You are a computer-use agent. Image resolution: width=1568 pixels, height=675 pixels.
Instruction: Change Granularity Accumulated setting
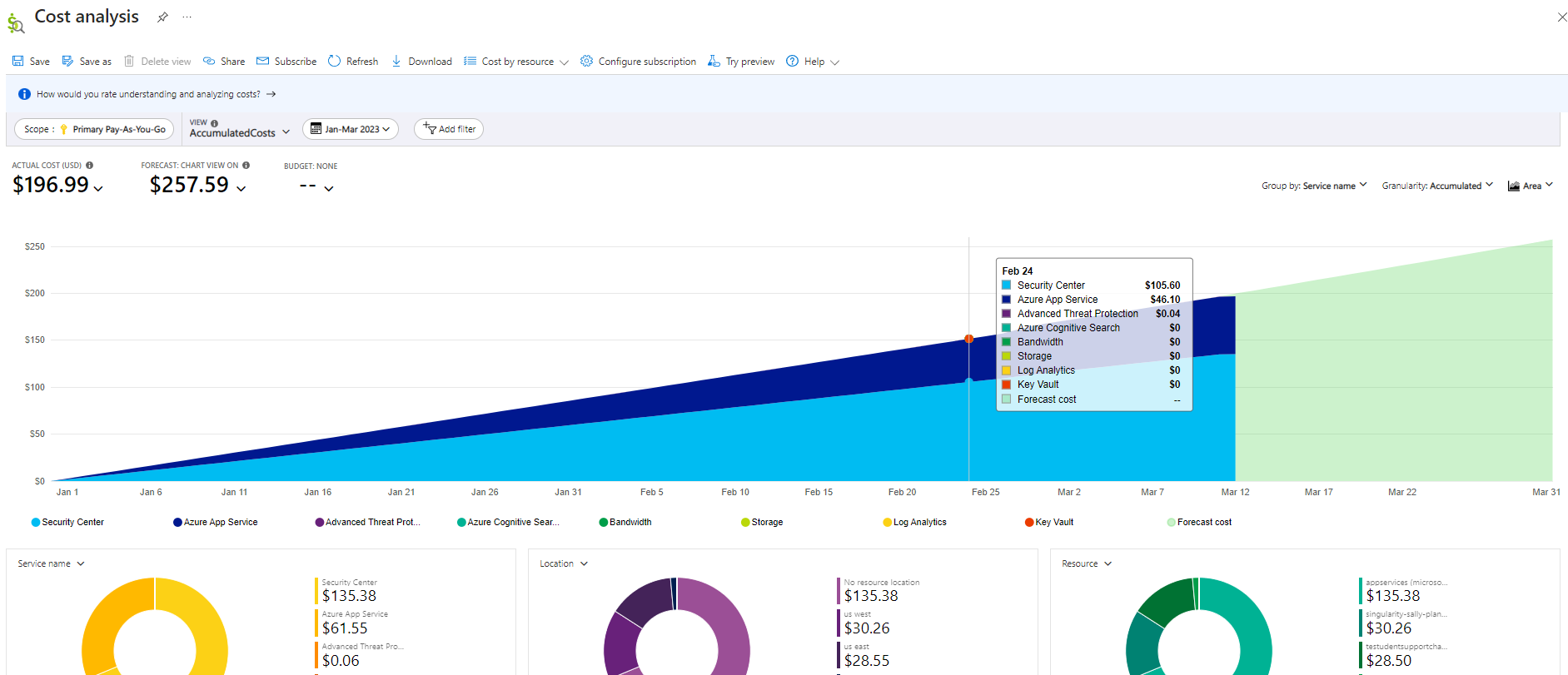coord(1437,186)
